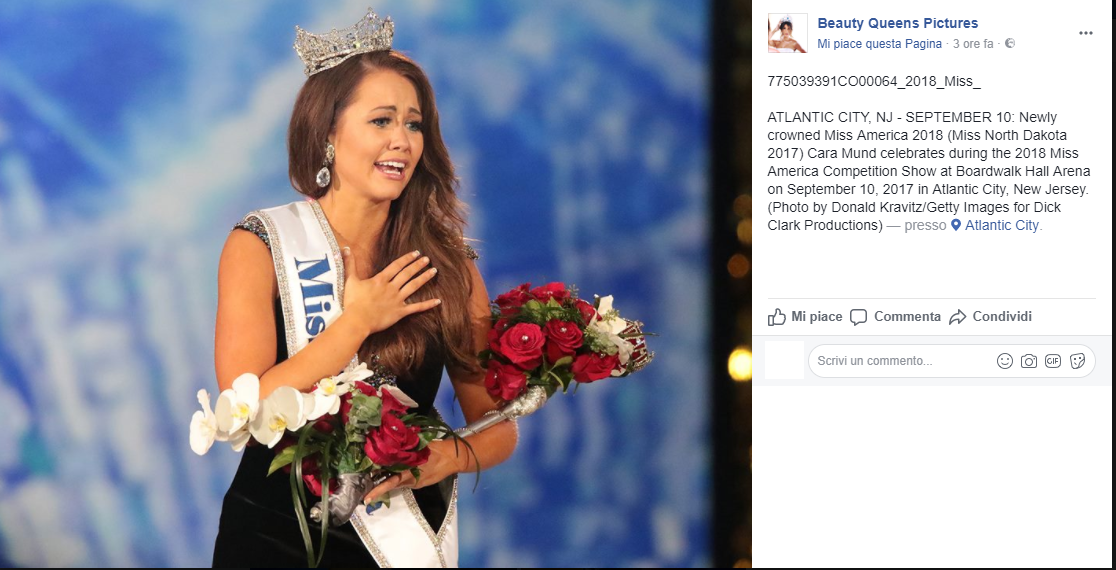Open the GIF picker icon
Image resolution: width=1116 pixels, height=570 pixels.
tap(1053, 361)
